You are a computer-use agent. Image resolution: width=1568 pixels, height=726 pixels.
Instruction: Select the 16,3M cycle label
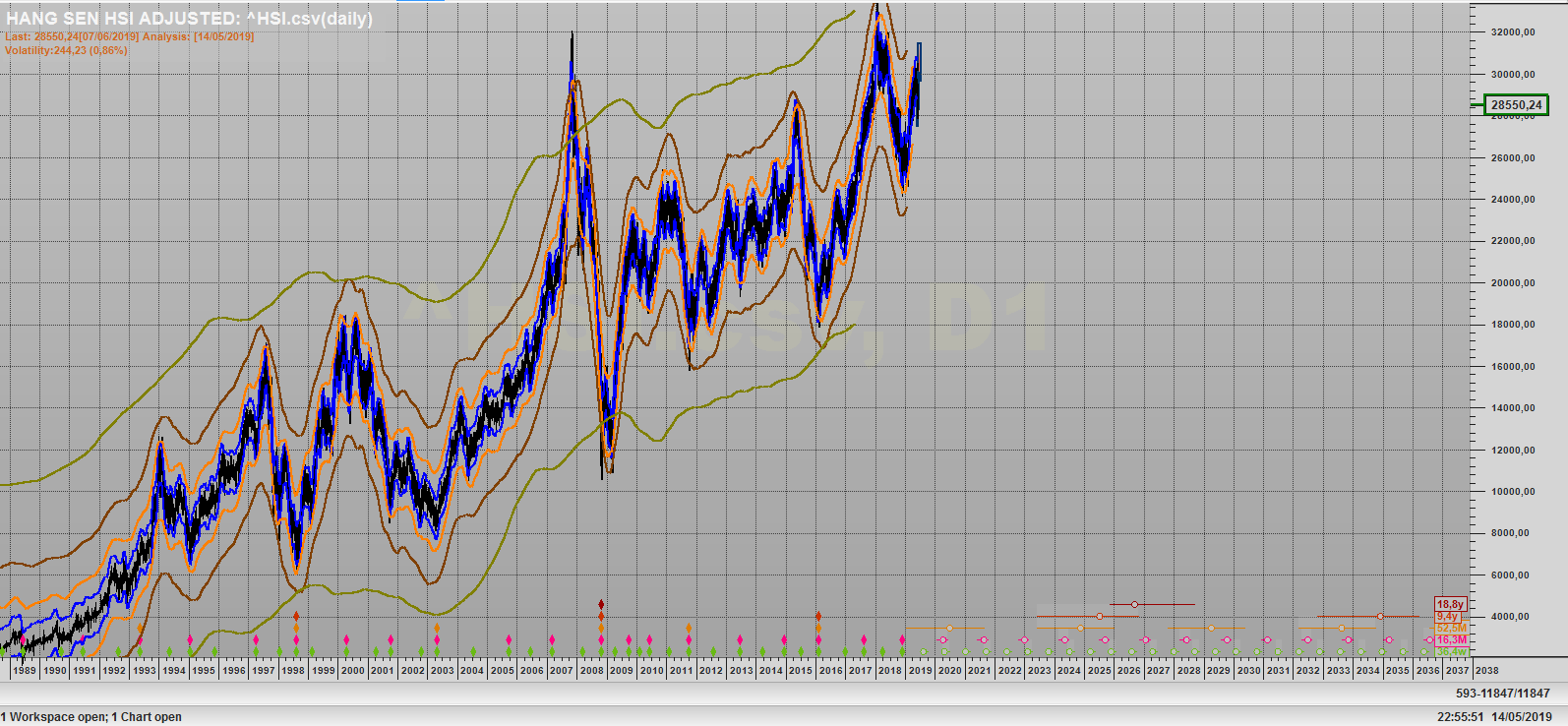pyautogui.click(x=1451, y=639)
